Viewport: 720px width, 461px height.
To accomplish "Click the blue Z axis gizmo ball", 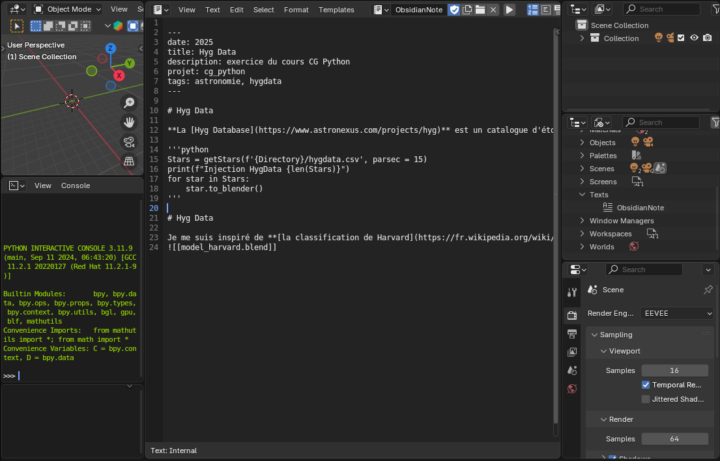I will (x=110, y=48).
